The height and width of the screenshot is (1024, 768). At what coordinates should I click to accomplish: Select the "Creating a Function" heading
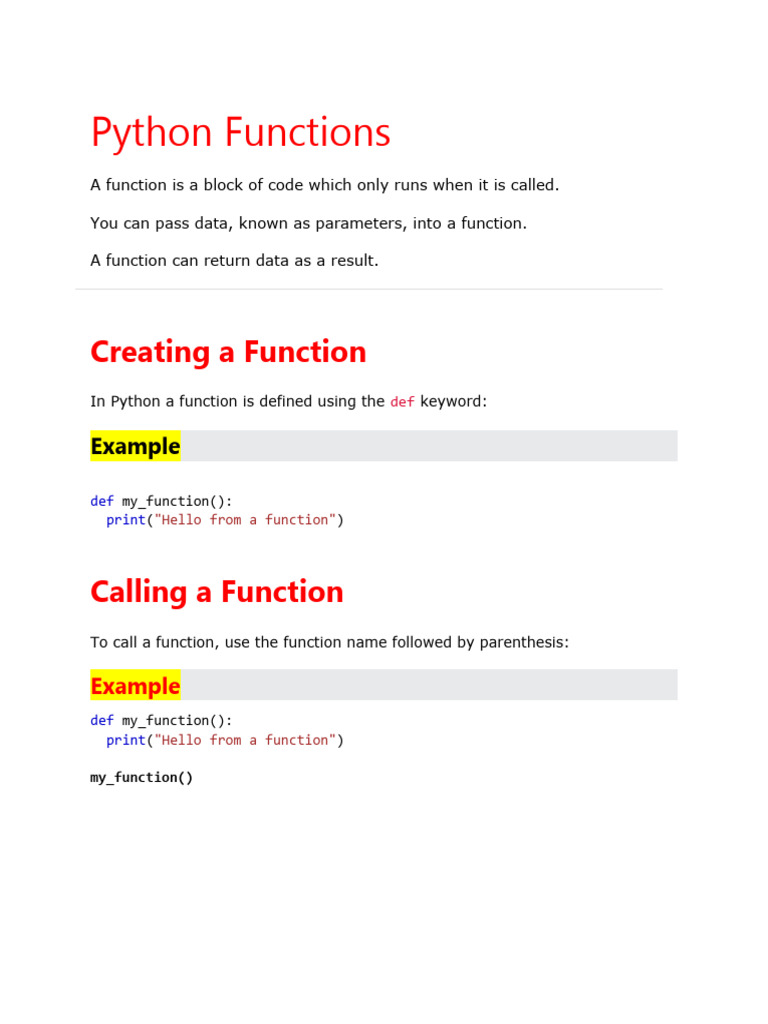228,352
